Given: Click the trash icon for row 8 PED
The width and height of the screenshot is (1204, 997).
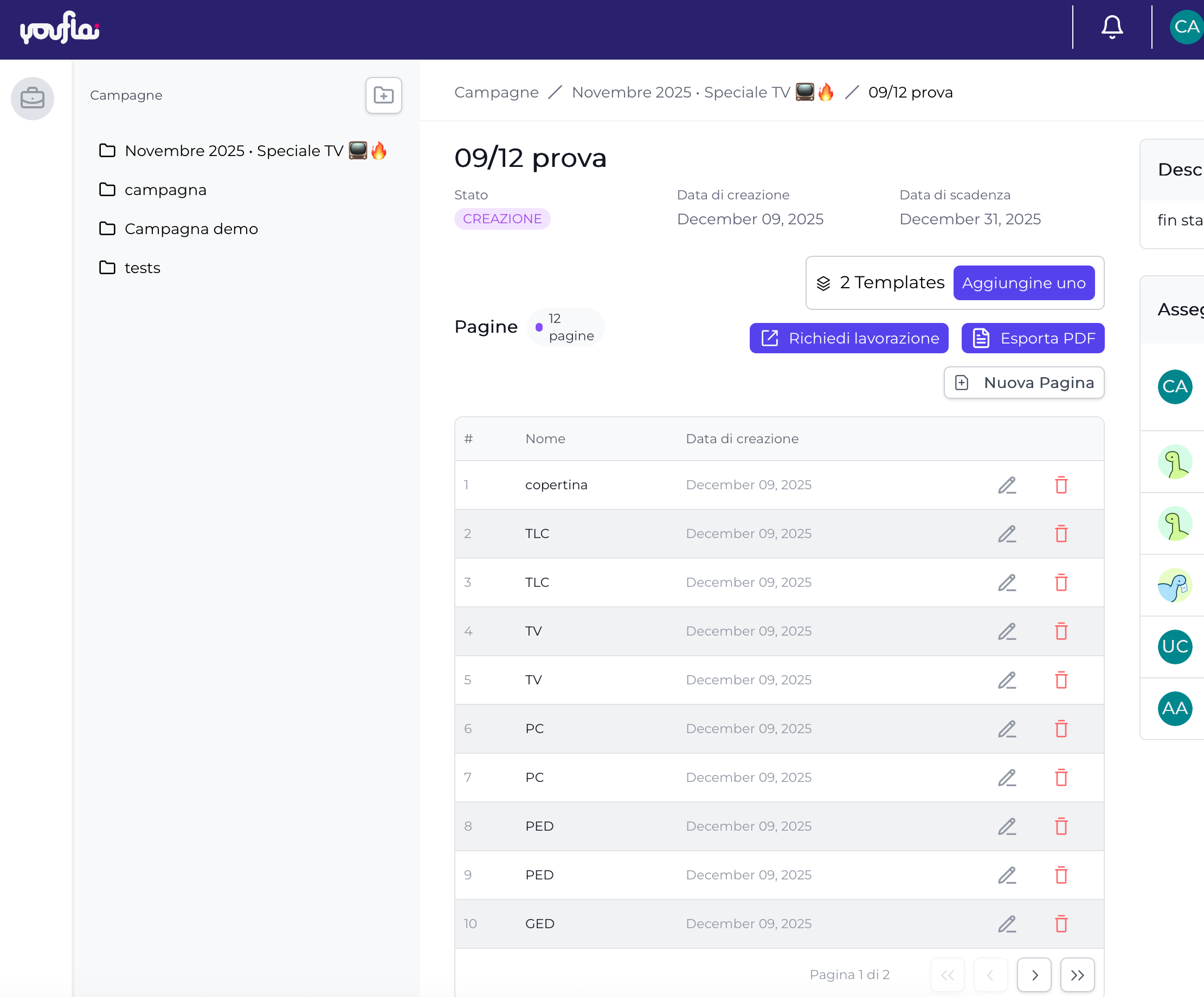Looking at the screenshot, I should [x=1061, y=826].
